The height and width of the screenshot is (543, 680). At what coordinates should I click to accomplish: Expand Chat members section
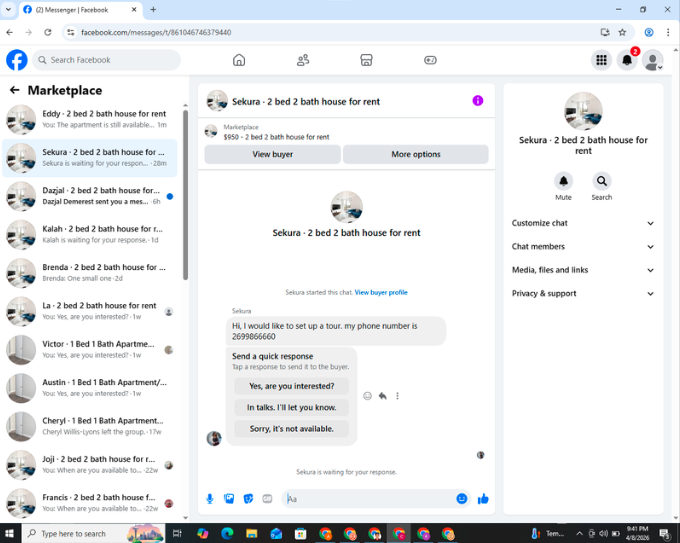click(x=583, y=246)
